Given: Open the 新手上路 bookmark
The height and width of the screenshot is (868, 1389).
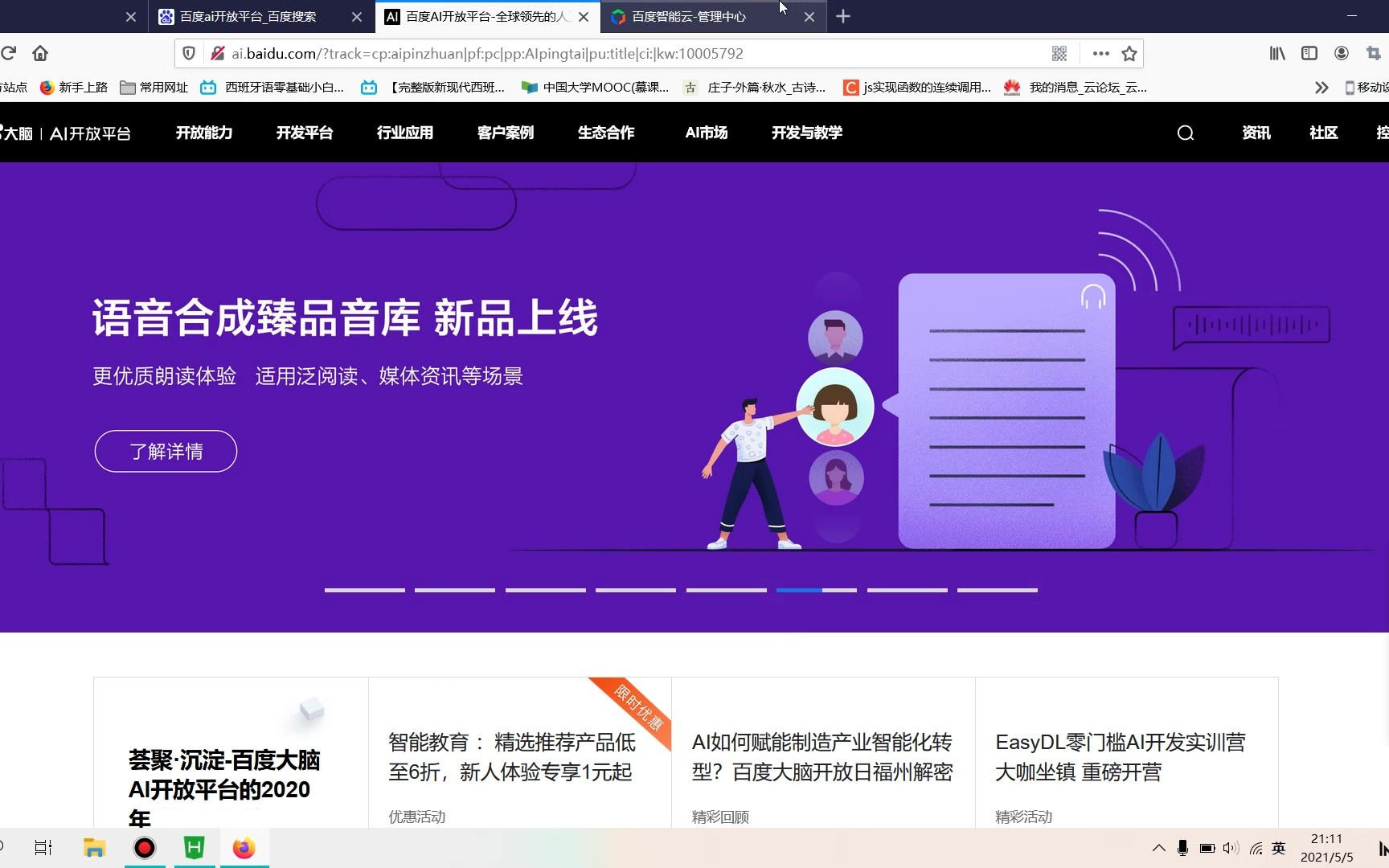Looking at the screenshot, I should tap(74, 87).
